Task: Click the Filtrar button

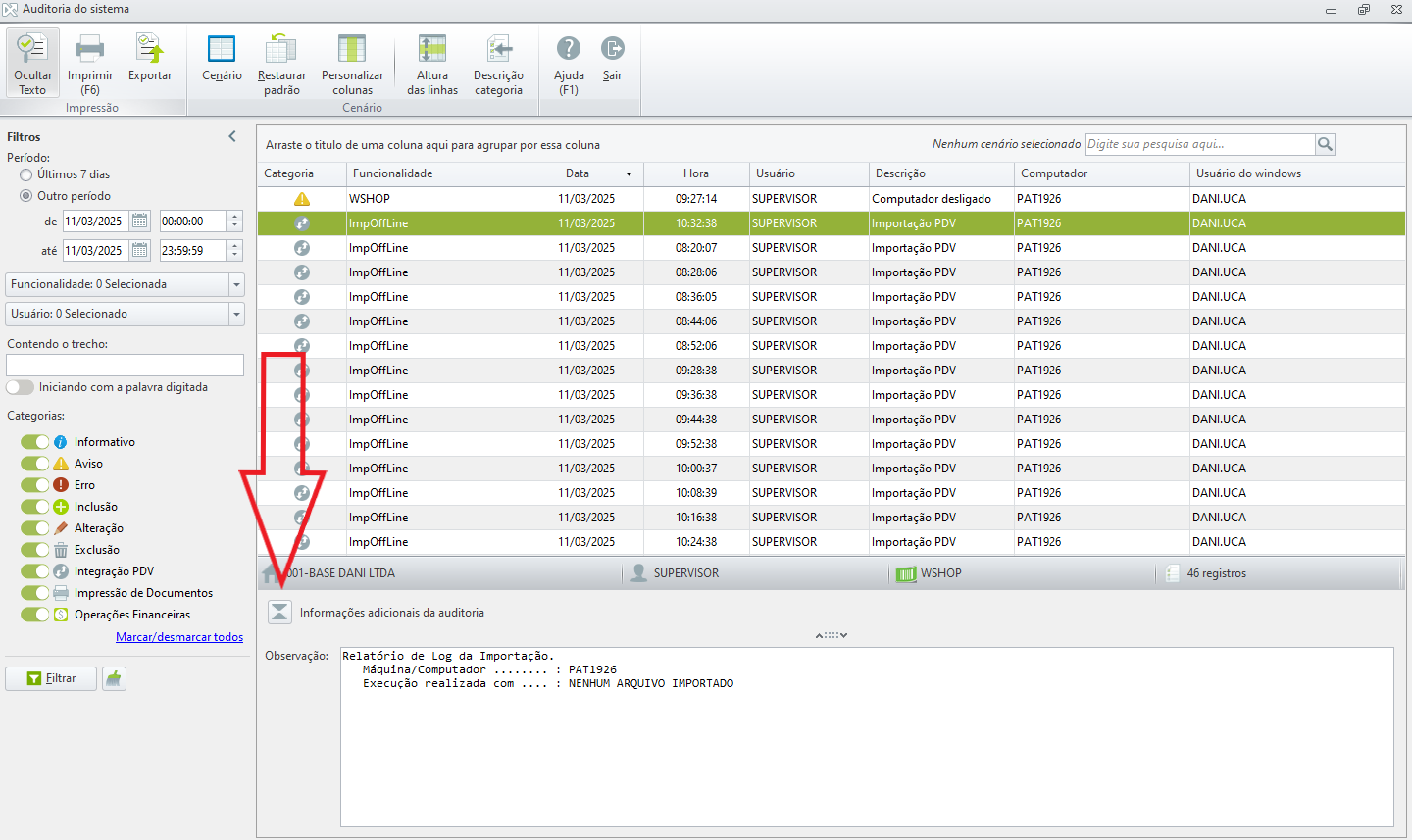Action: click(51, 678)
